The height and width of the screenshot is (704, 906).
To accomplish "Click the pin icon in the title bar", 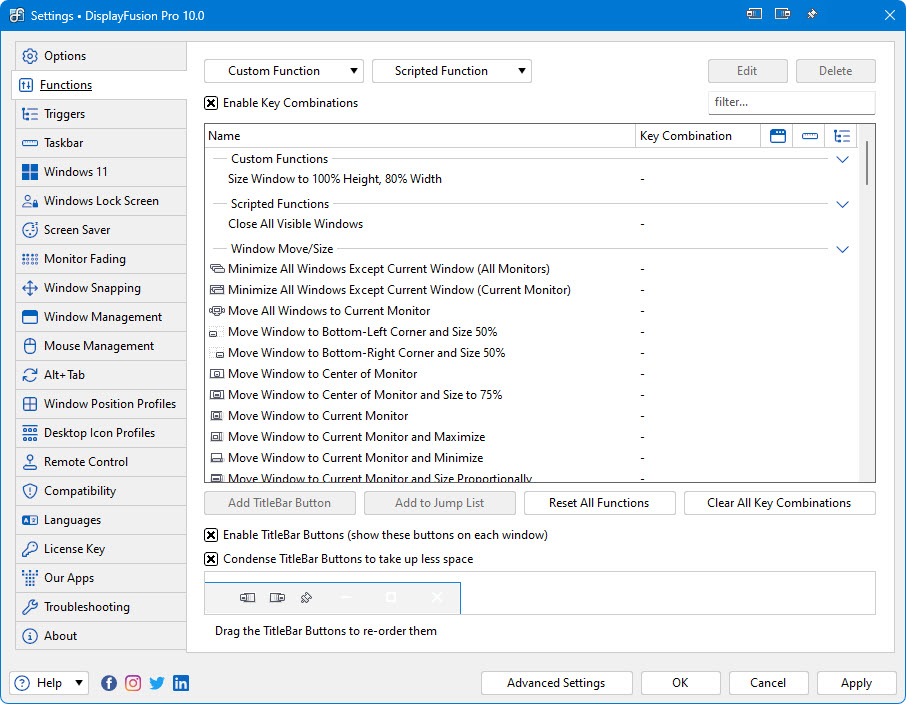I will [x=812, y=15].
